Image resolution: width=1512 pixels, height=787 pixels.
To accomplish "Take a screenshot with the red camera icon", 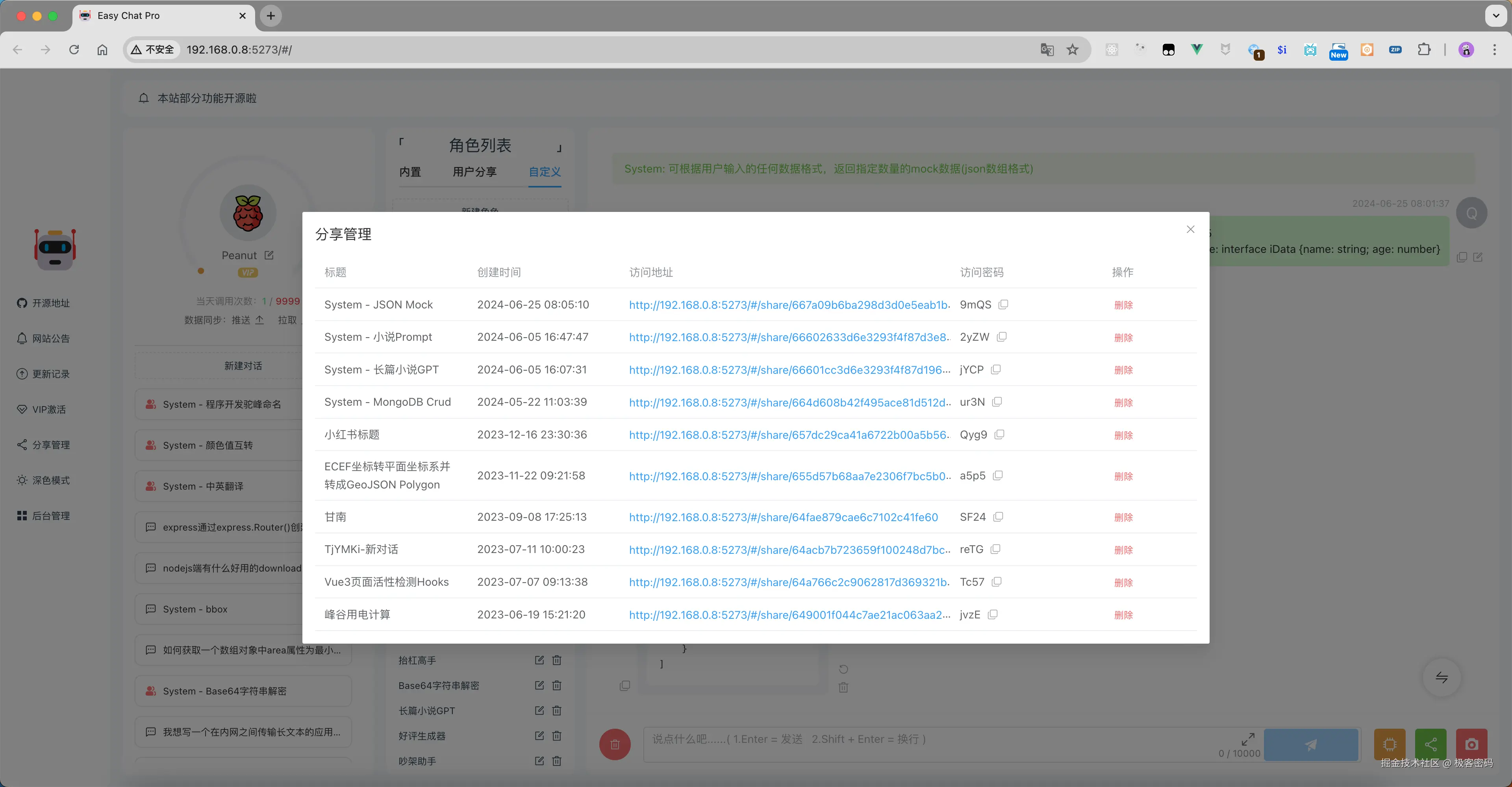I will (1471, 744).
